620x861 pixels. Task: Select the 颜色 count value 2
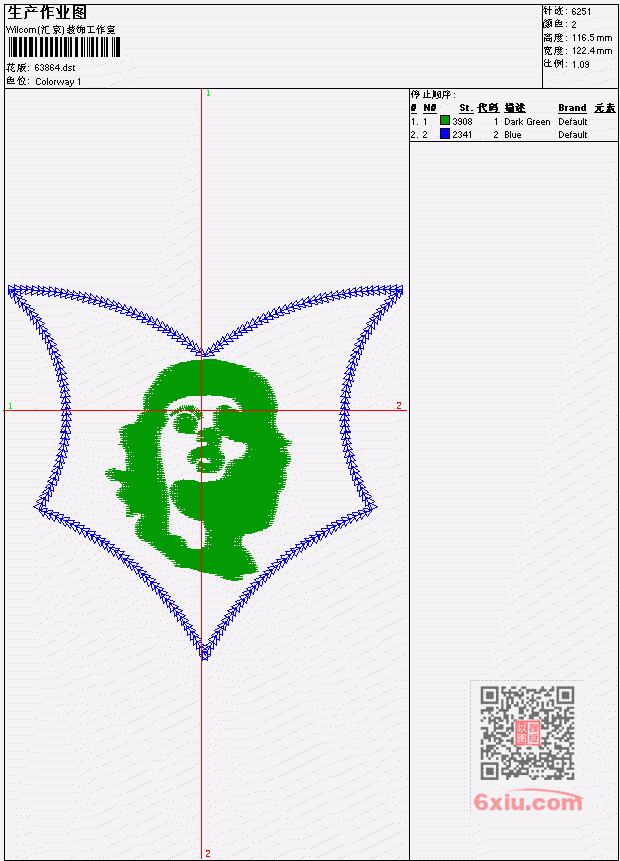[x=574, y=25]
